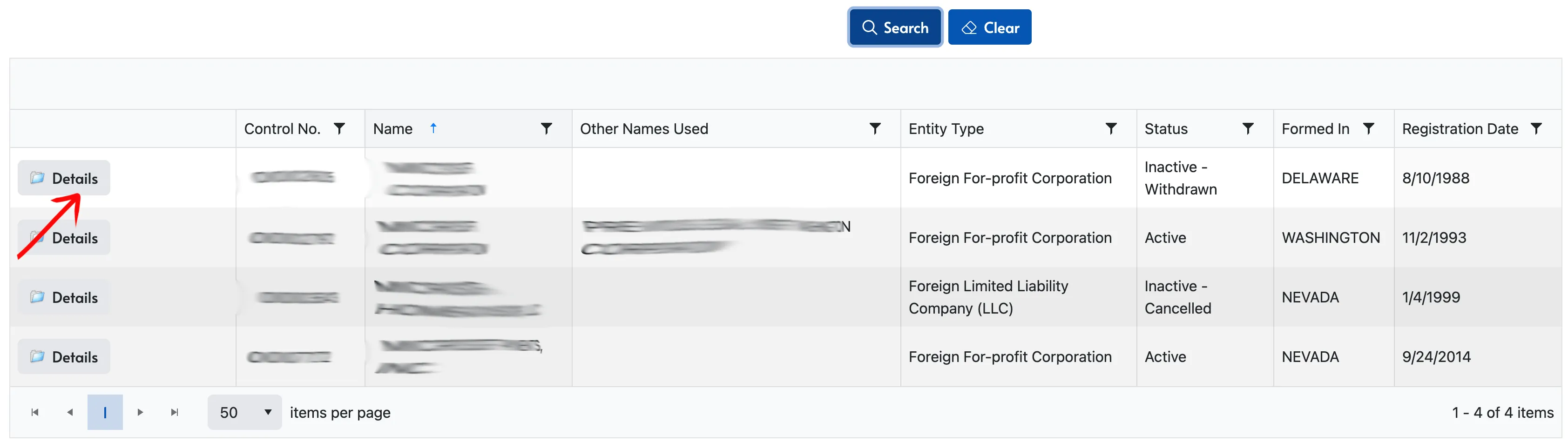Viewport: 1568px width, 442px height.
Task: Click the 11/2/1993 registration date
Action: pyautogui.click(x=1434, y=238)
